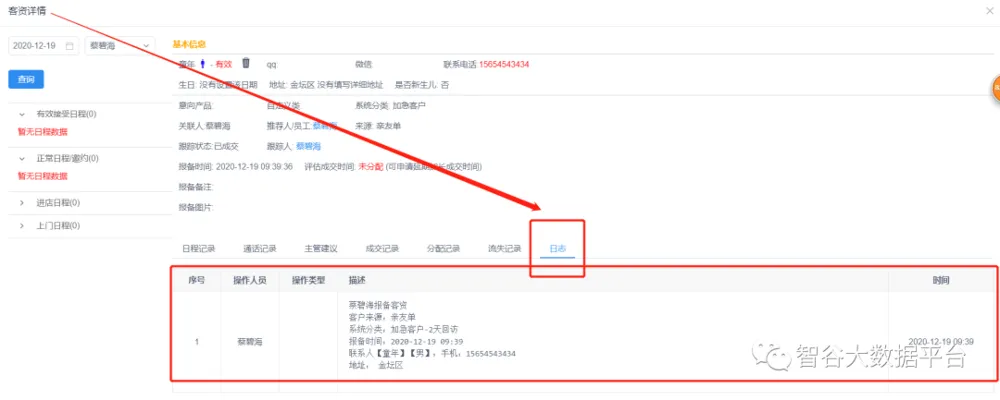Click the calendar icon in date field

[69, 46]
